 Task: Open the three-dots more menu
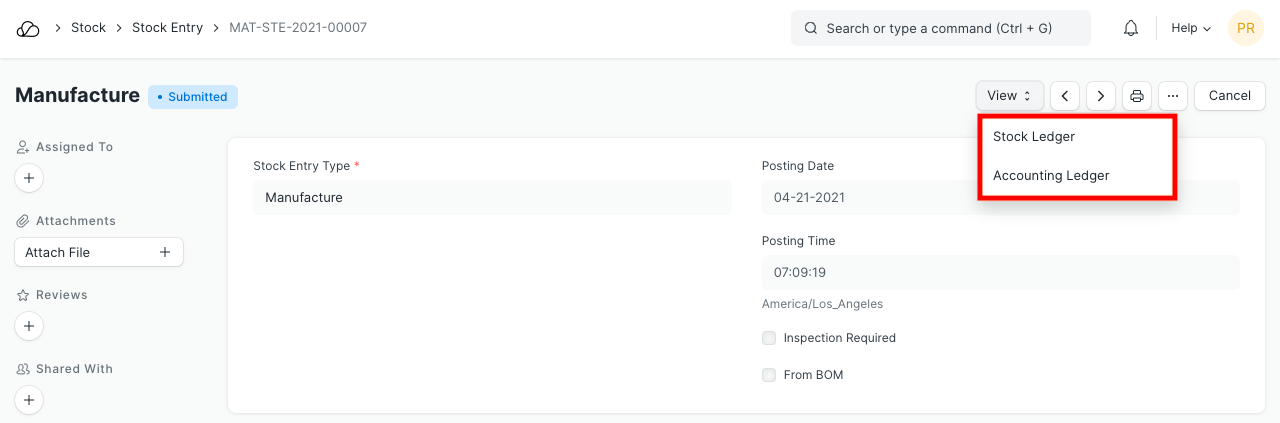1173,96
